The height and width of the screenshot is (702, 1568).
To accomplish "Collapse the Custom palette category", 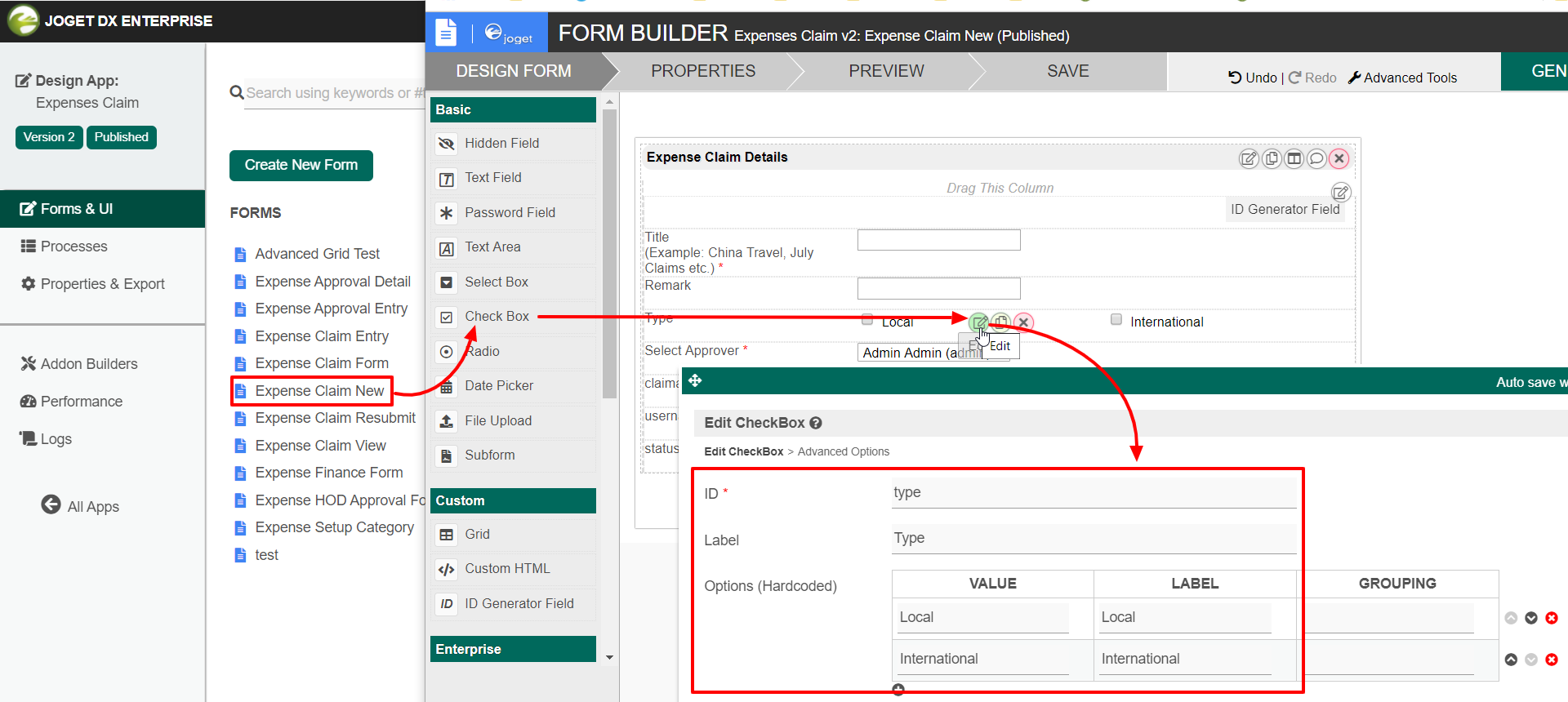I will click(x=513, y=500).
